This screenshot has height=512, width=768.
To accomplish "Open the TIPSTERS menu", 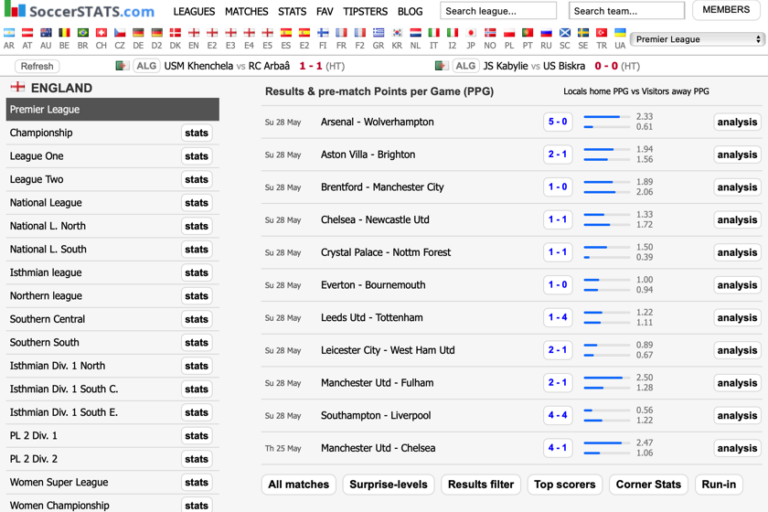I will [x=365, y=11].
